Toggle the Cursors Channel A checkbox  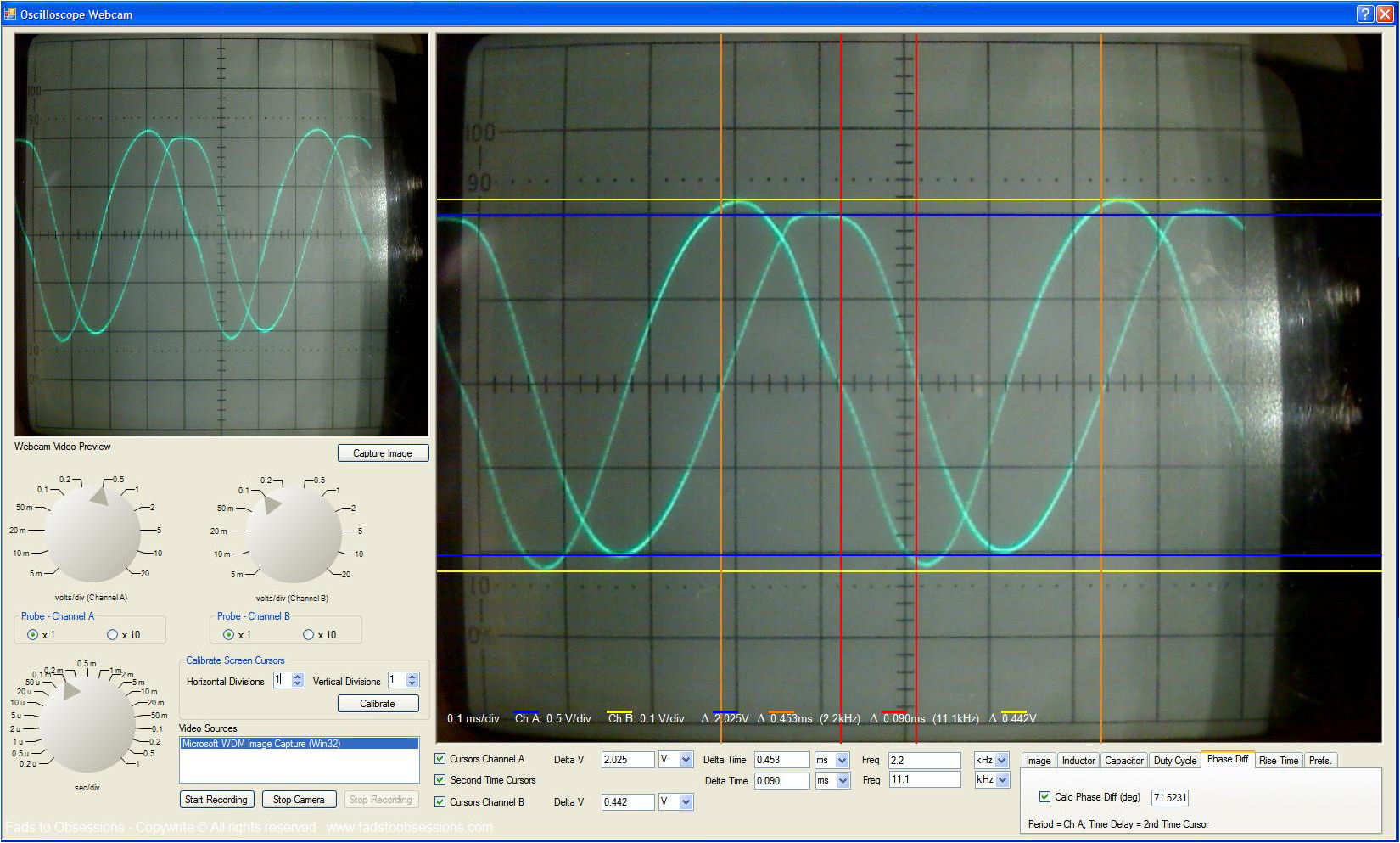440,759
